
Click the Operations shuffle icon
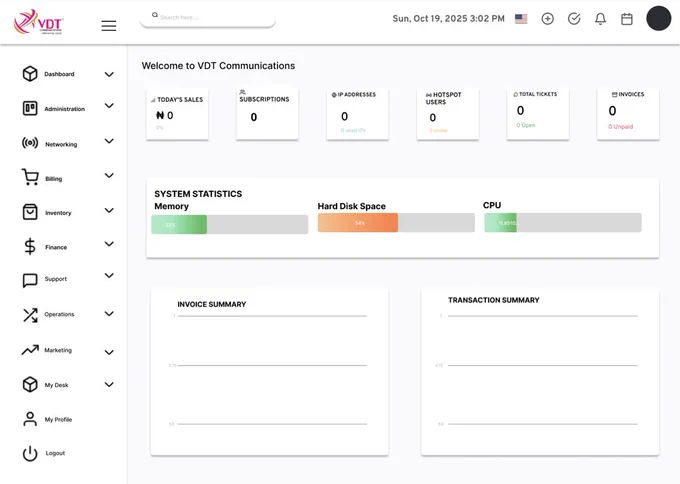[x=30, y=315]
